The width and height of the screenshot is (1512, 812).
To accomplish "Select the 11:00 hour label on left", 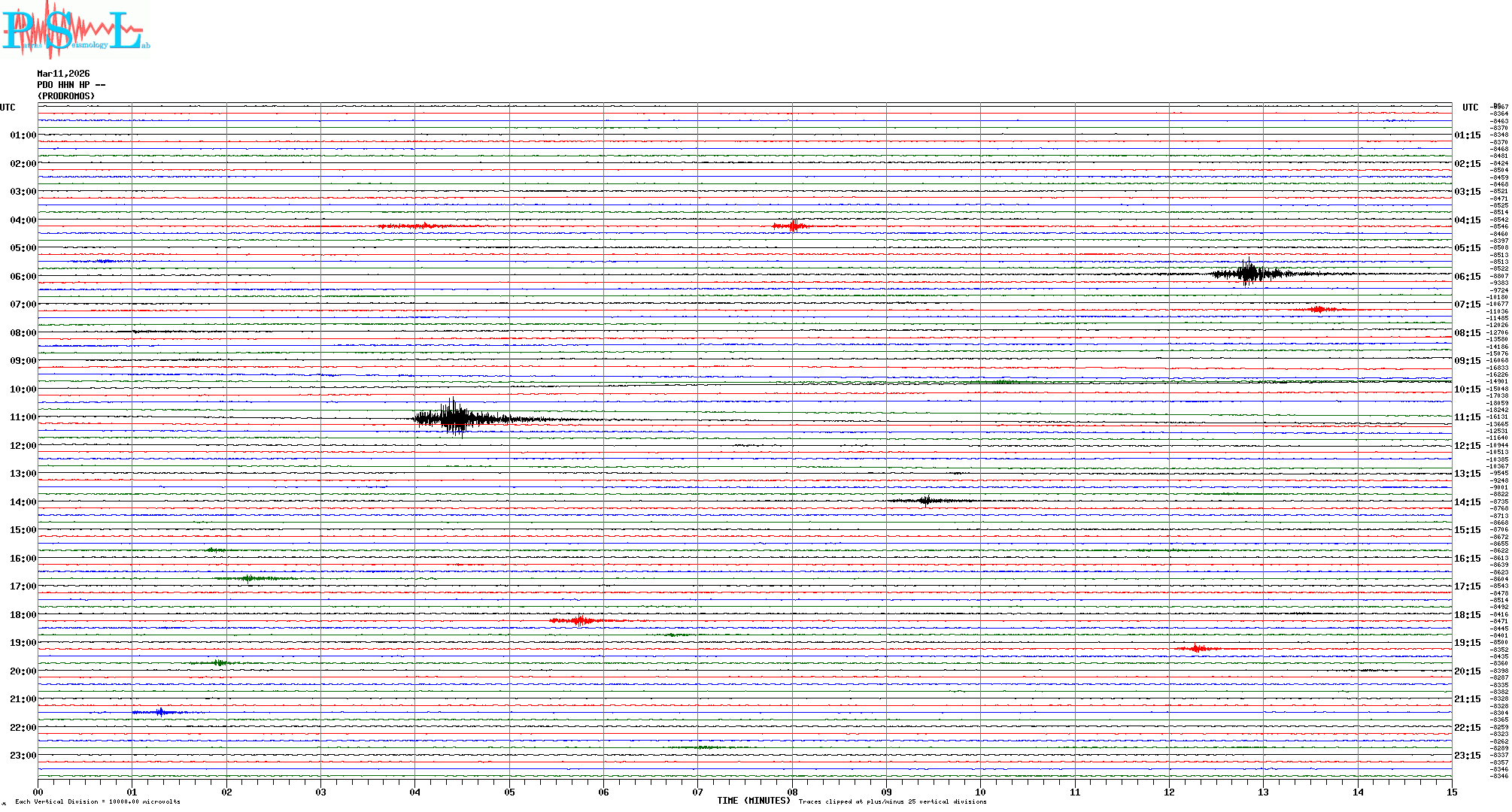I will pyautogui.click(x=23, y=417).
